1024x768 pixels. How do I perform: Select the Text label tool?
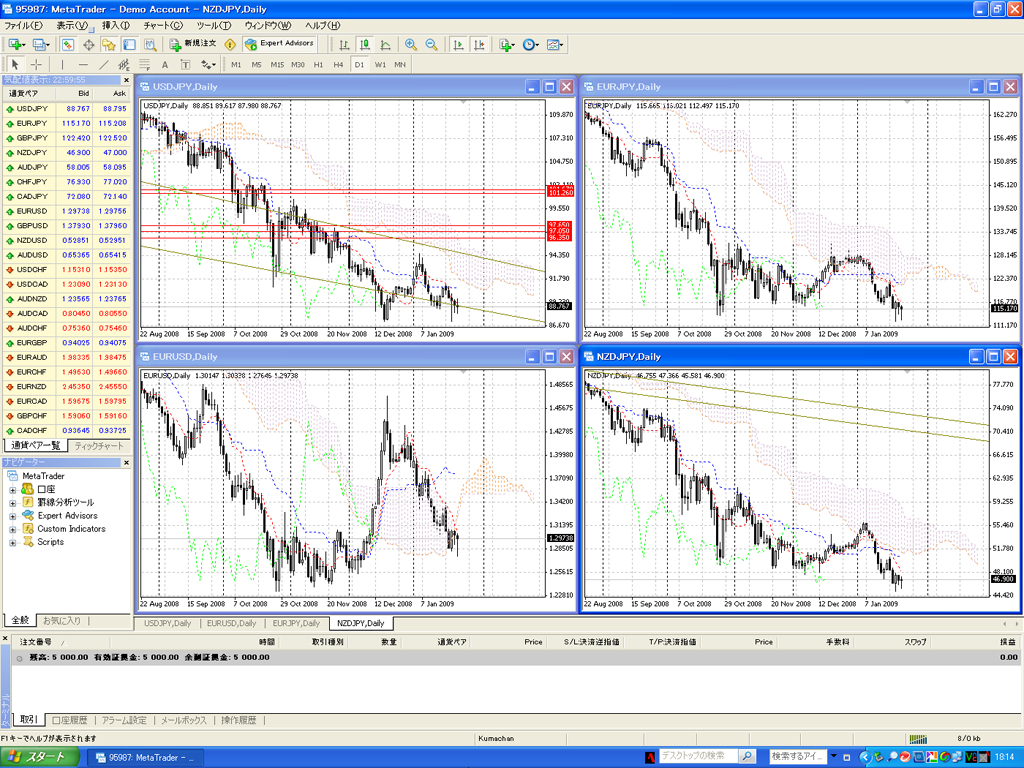pos(165,64)
